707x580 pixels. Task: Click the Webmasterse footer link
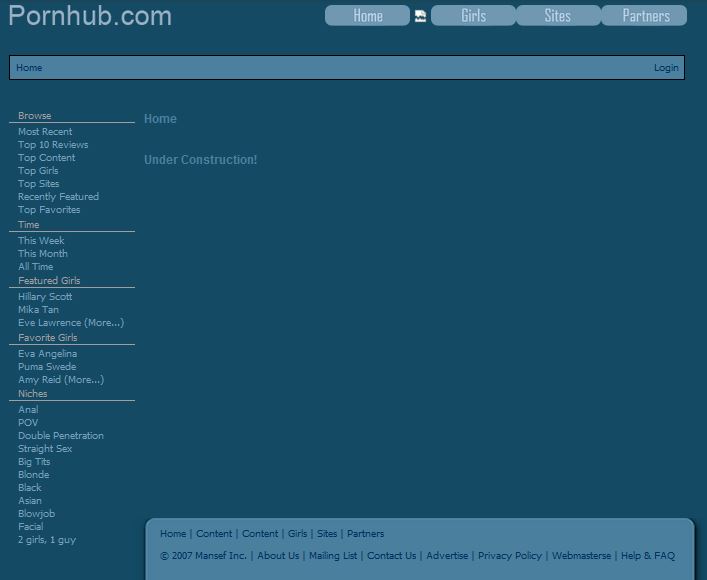point(582,556)
